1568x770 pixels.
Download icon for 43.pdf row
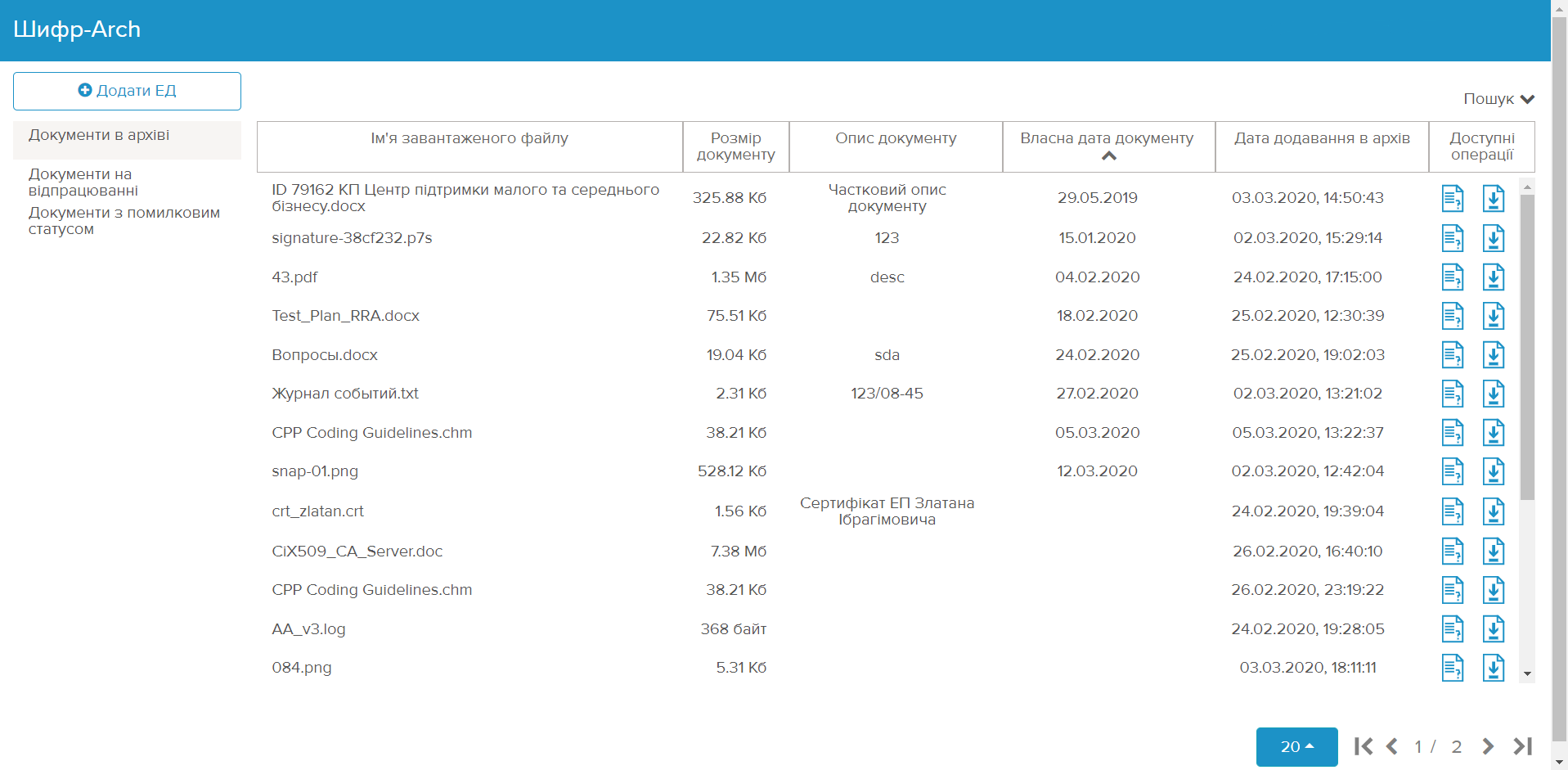point(1494,277)
